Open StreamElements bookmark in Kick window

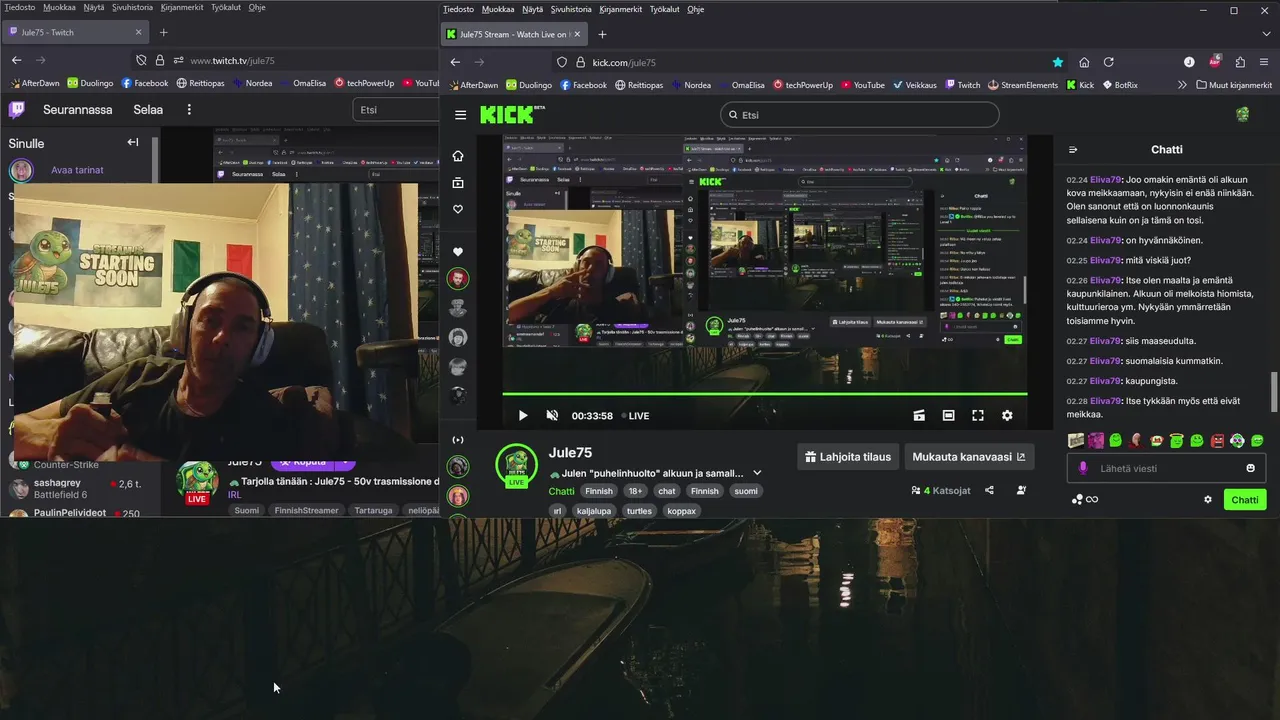[1022, 85]
